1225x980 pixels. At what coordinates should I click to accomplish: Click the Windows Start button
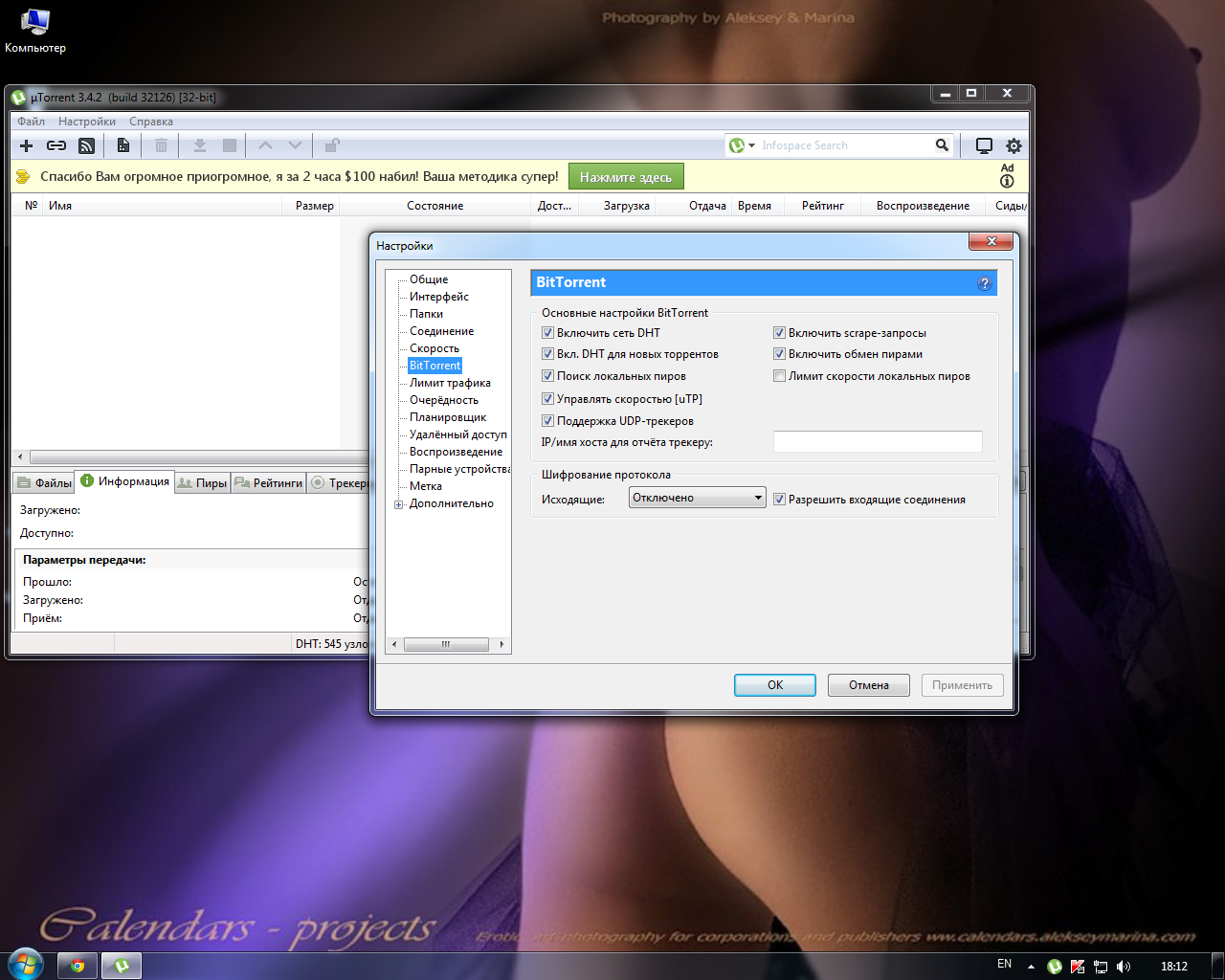[25, 964]
